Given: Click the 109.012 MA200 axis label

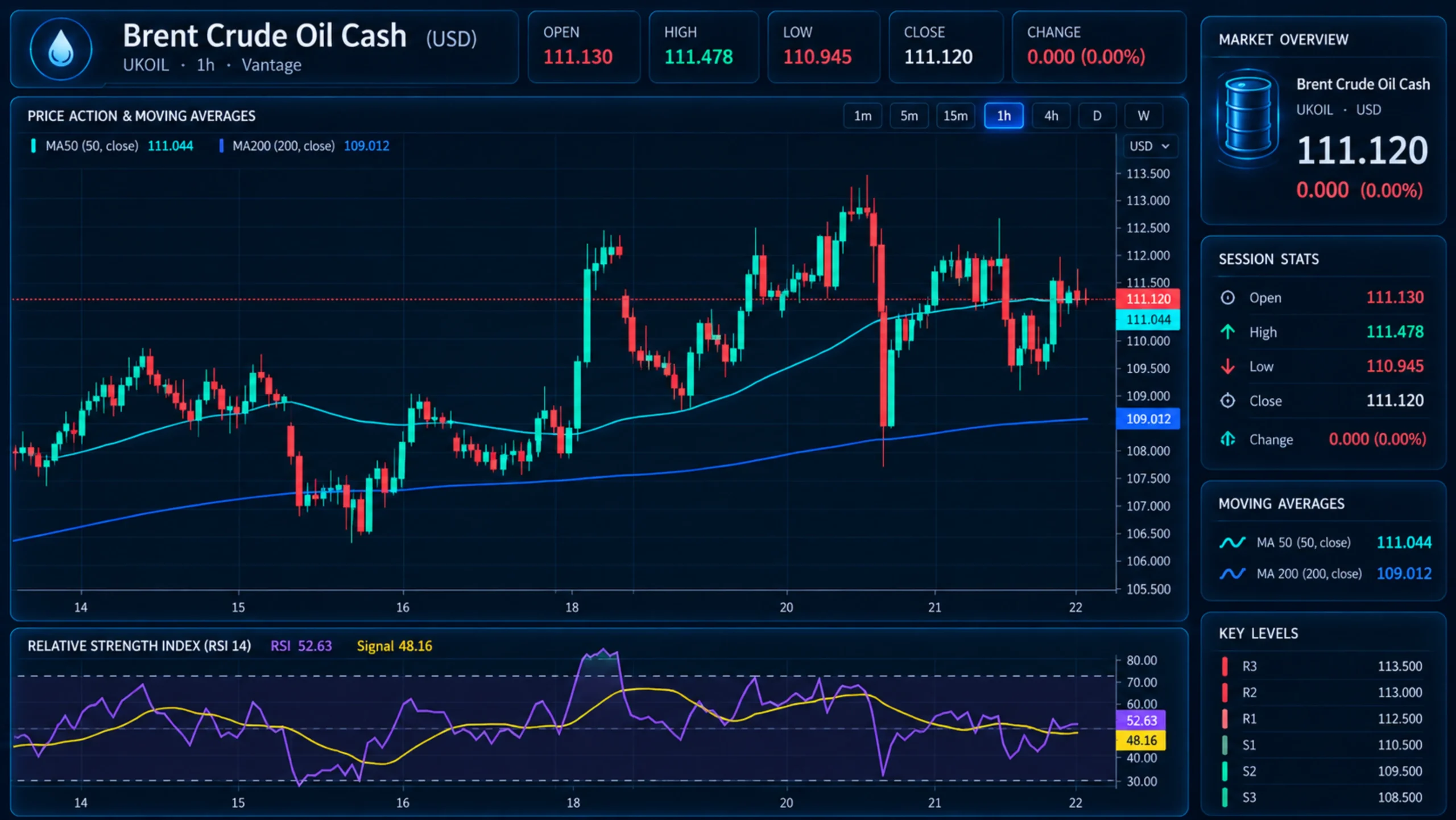Looking at the screenshot, I should (1148, 419).
